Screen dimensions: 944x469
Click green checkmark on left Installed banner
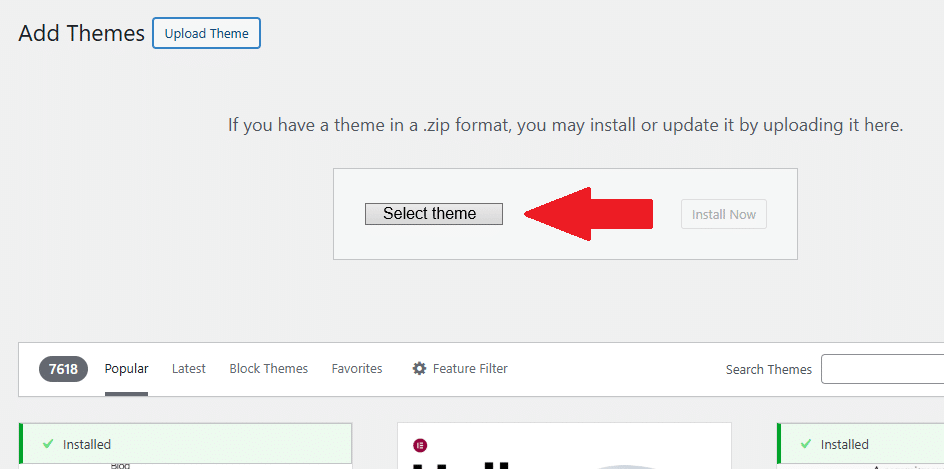tap(48, 444)
